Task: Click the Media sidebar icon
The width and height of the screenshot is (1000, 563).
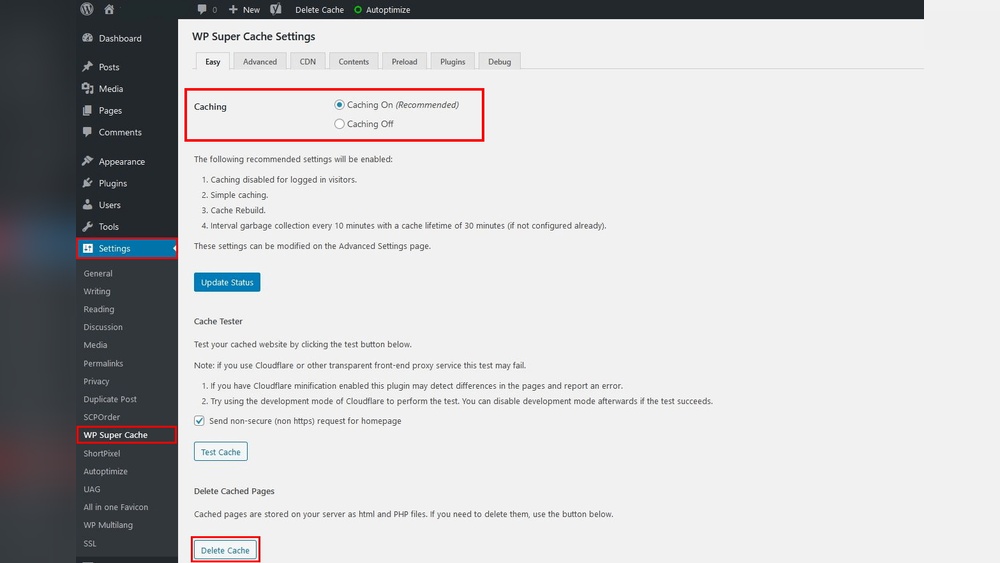Action: pyautogui.click(x=88, y=89)
